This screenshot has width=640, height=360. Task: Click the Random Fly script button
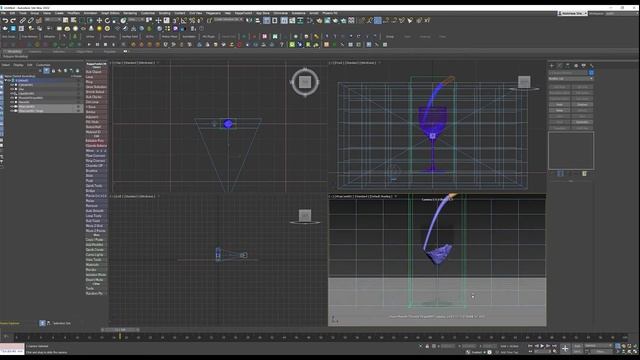click(x=96, y=293)
